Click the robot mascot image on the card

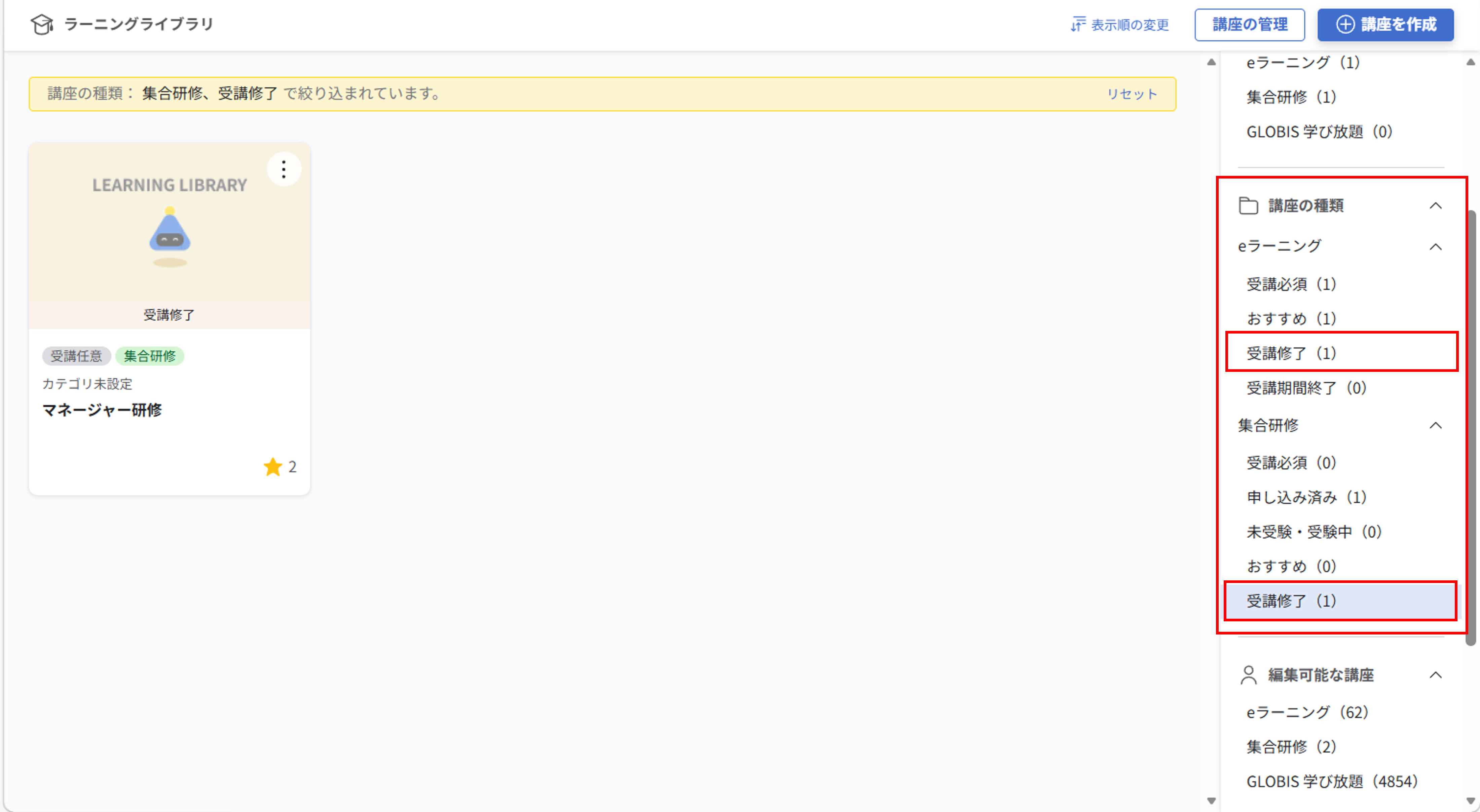pos(170,237)
